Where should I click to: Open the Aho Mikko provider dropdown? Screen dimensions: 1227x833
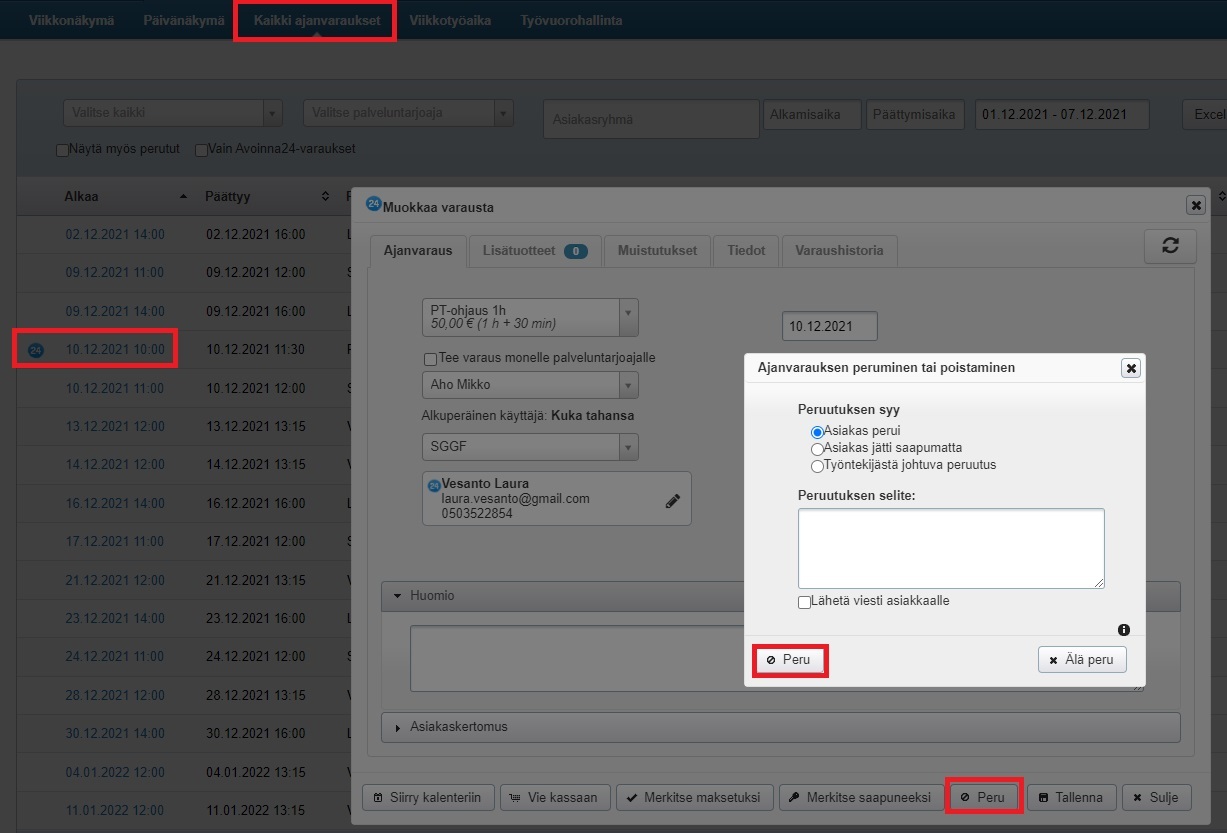628,385
